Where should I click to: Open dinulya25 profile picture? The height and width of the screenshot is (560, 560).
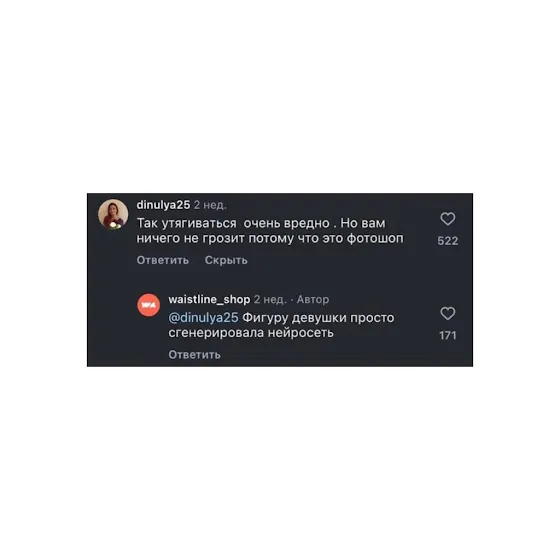pos(113,214)
